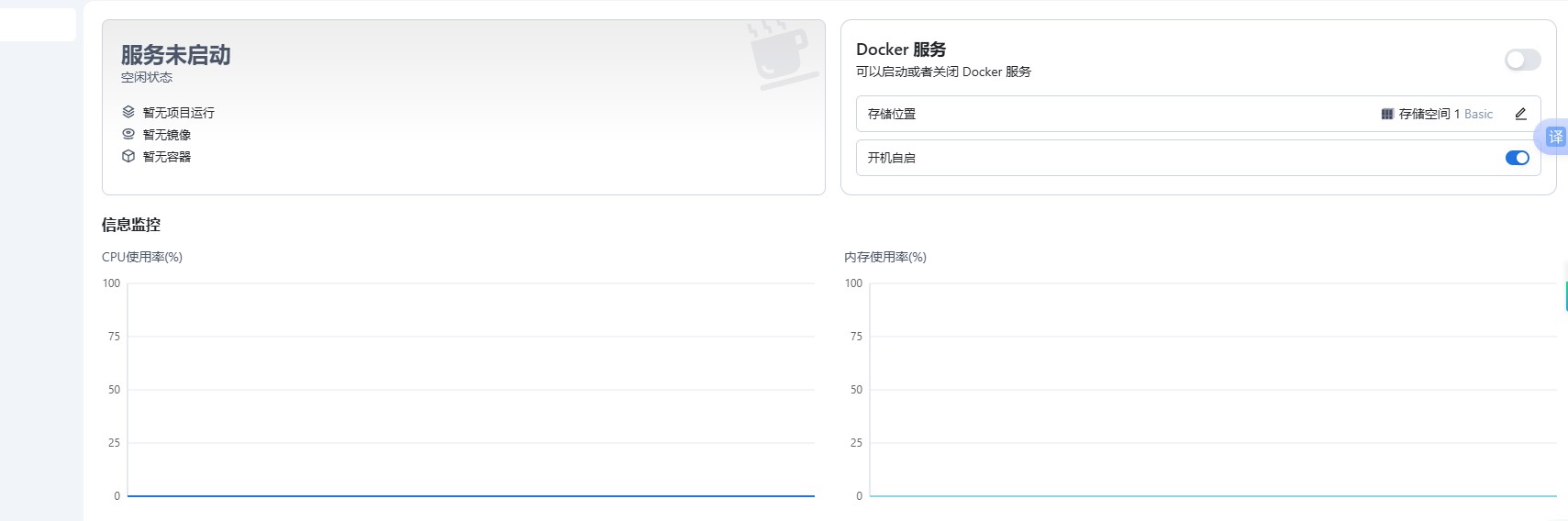Select the 存储位置 row
This screenshot has width=1568, height=521.
pyautogui.click(x=1197, y=114)
